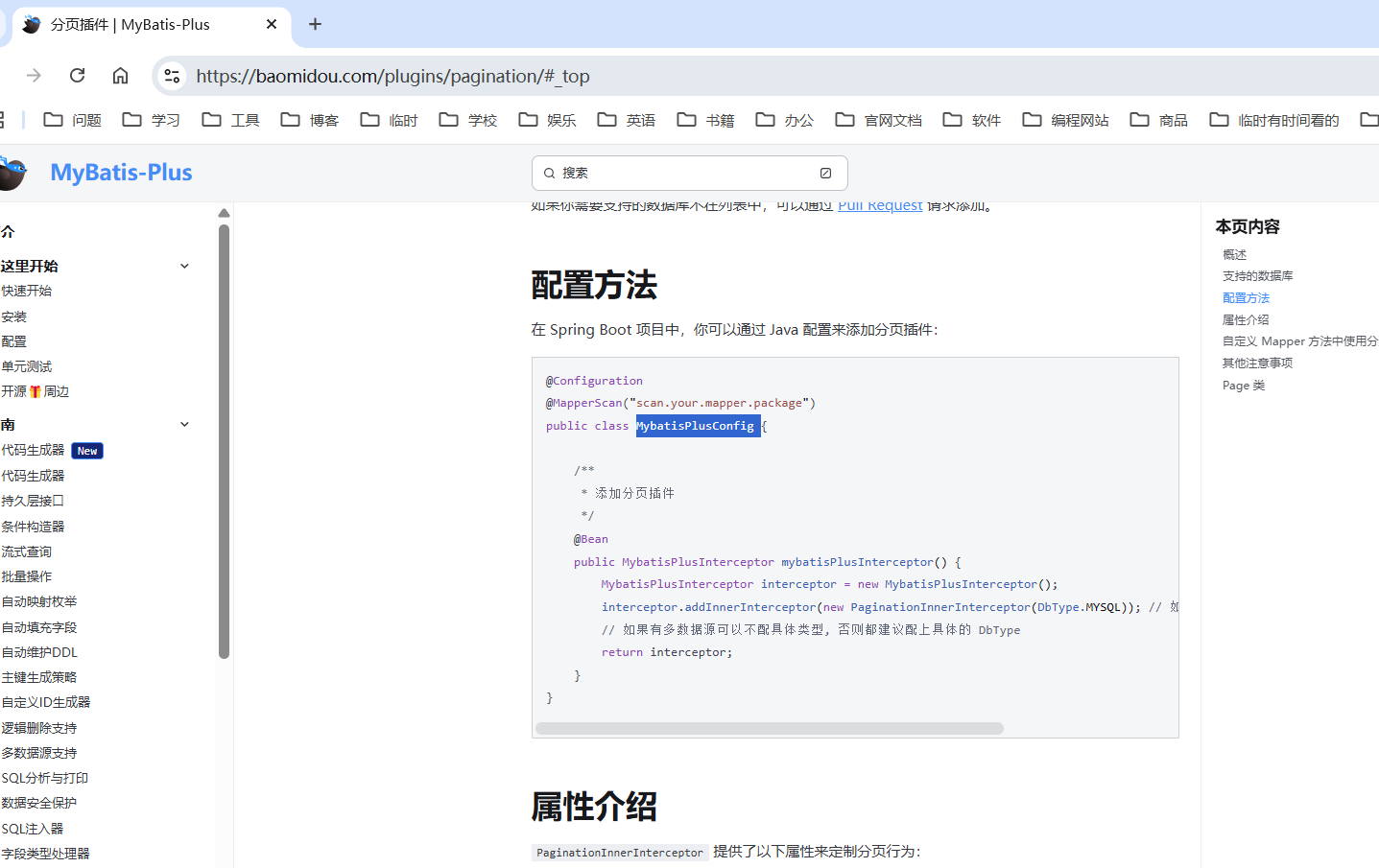Viewport: 1379px width, 868px height.
Task: Open the 学习 bookmark folder
Action: click(152, 120)
